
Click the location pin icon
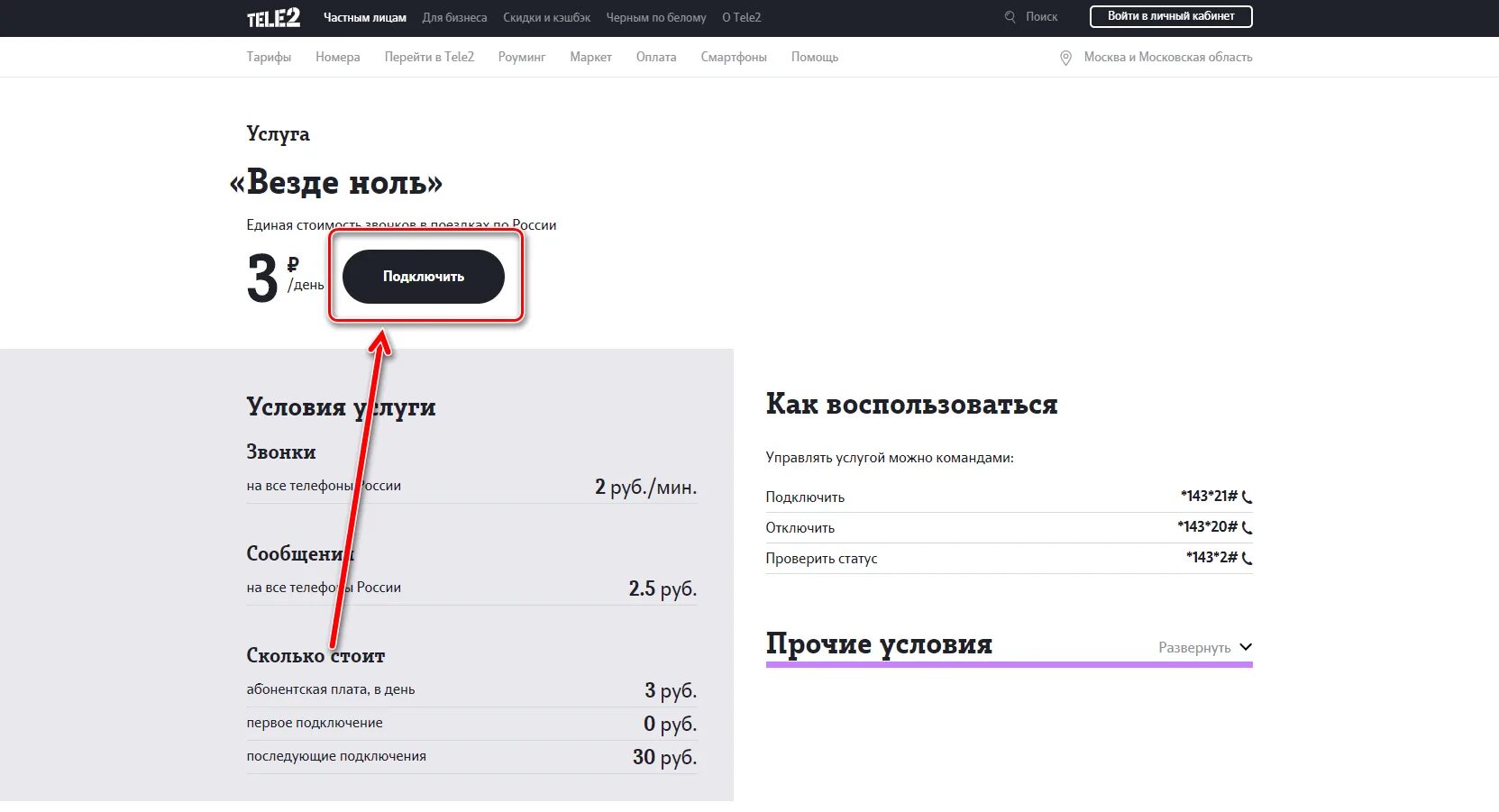[1065, 58]
